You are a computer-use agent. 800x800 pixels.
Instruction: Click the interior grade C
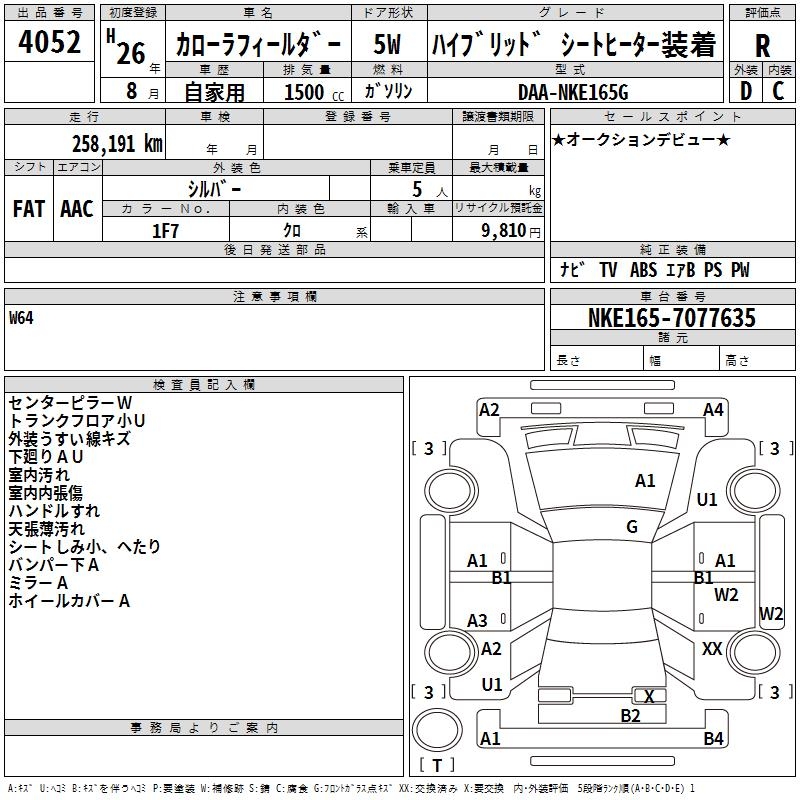778,91
